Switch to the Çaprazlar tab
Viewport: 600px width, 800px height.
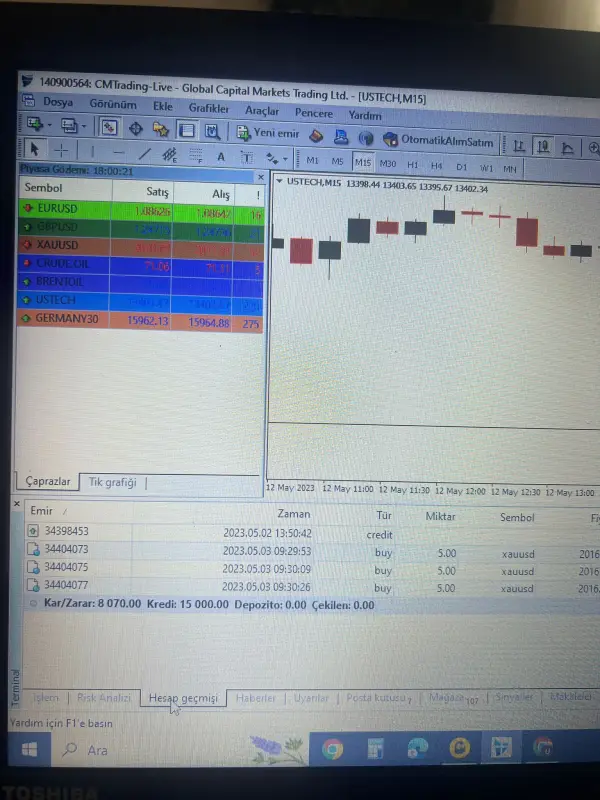coord(48,481)
